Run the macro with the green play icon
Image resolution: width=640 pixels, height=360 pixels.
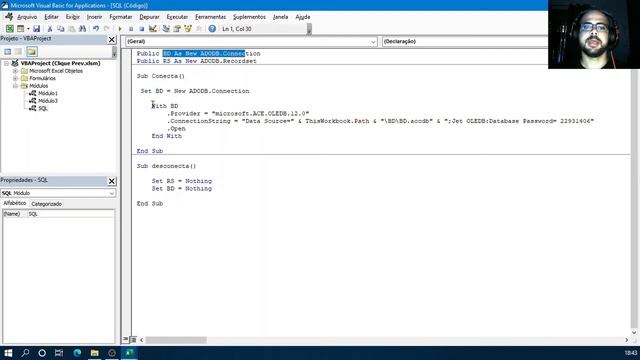pos(120,29)
